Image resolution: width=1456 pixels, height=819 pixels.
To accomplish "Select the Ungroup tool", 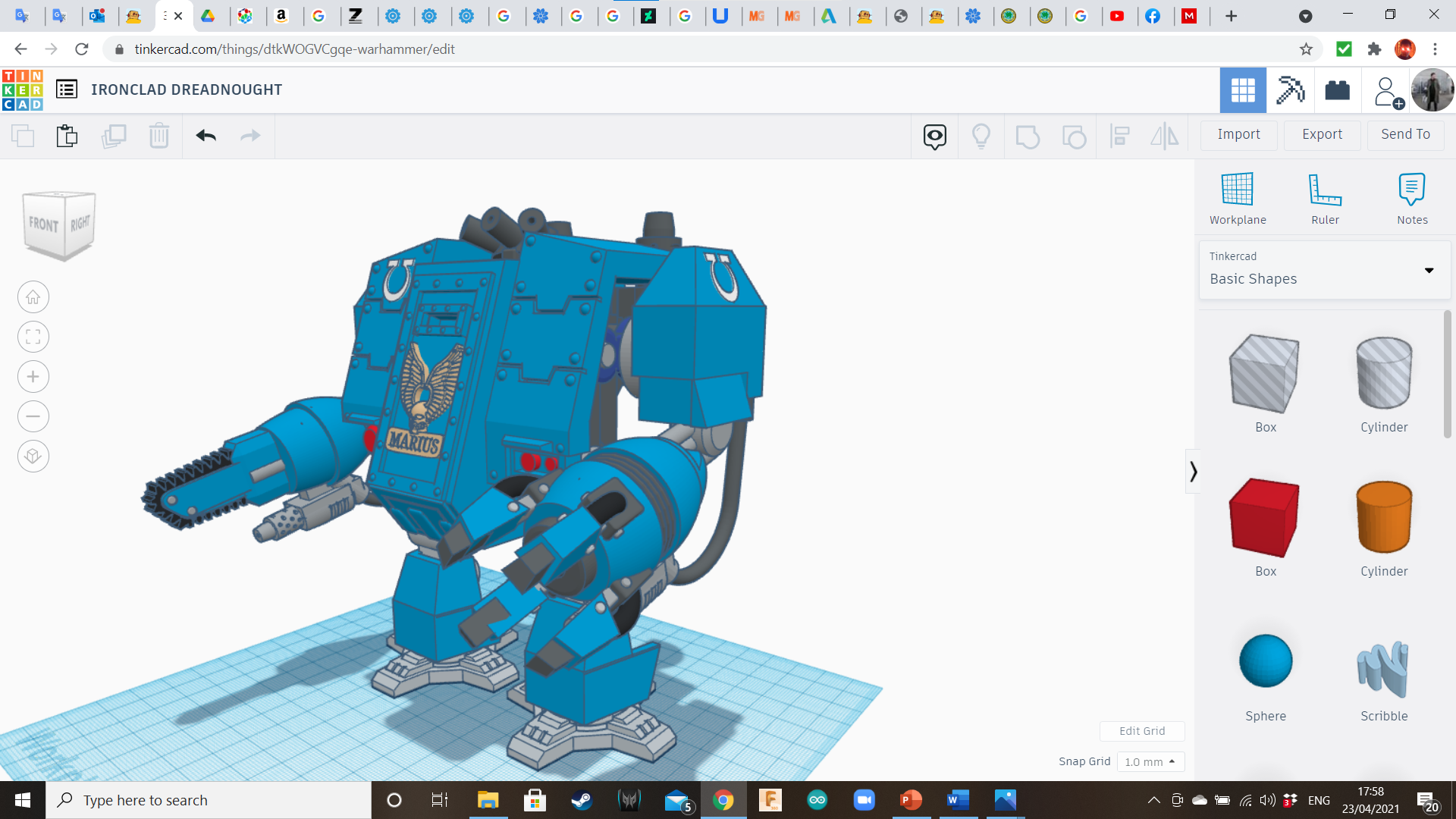I will [x=1075, y=136].
